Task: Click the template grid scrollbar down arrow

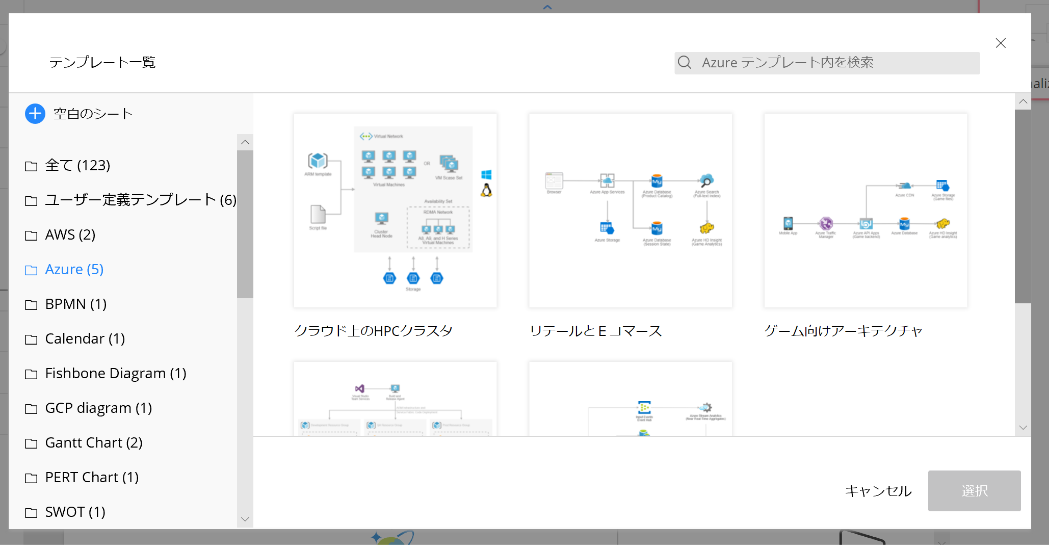Action: click(x=1022, y=427)
